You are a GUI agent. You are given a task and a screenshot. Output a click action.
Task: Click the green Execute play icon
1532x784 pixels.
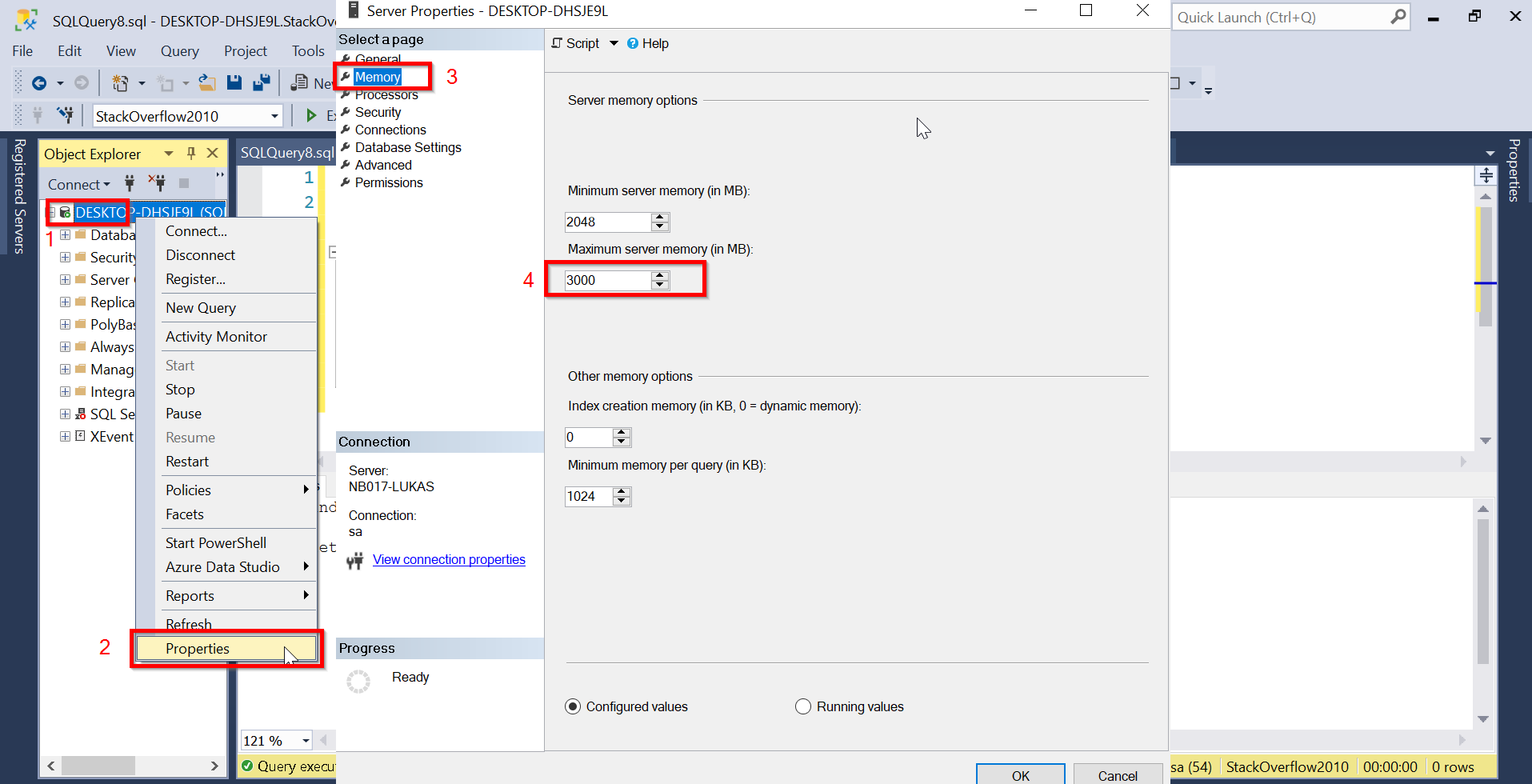(x=311, y=116)
